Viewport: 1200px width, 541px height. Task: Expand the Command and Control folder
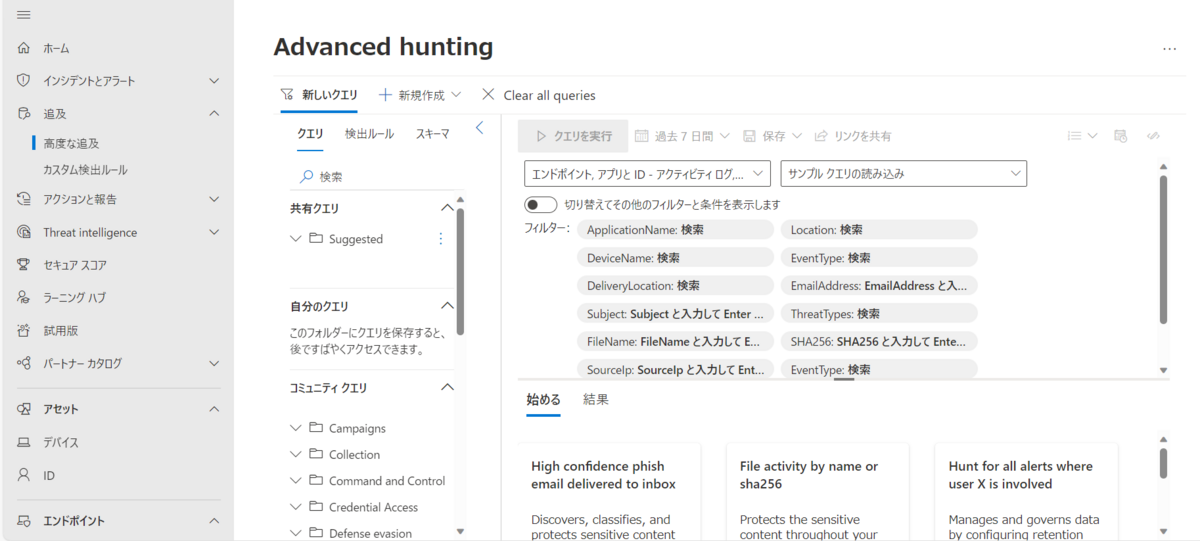tap(295, 481)
